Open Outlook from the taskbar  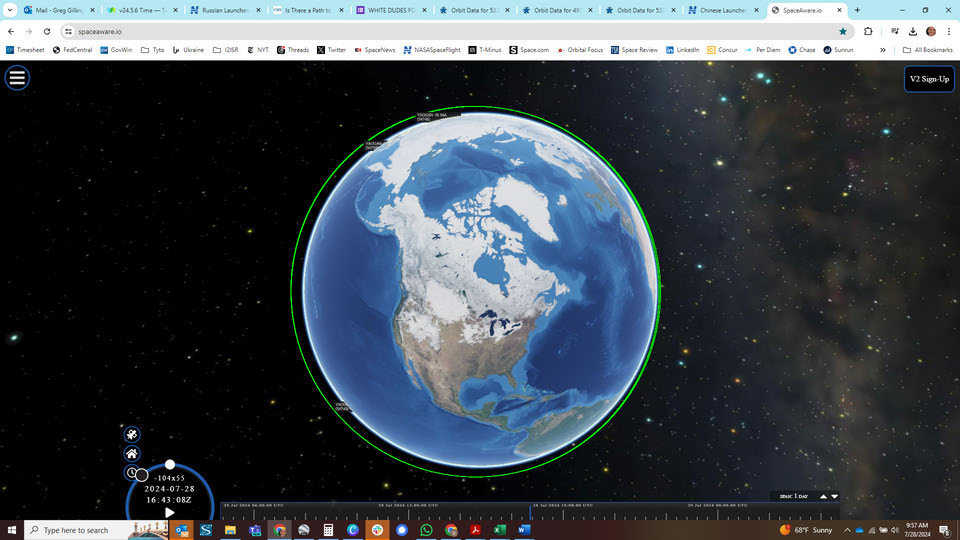tap(182, 530)
